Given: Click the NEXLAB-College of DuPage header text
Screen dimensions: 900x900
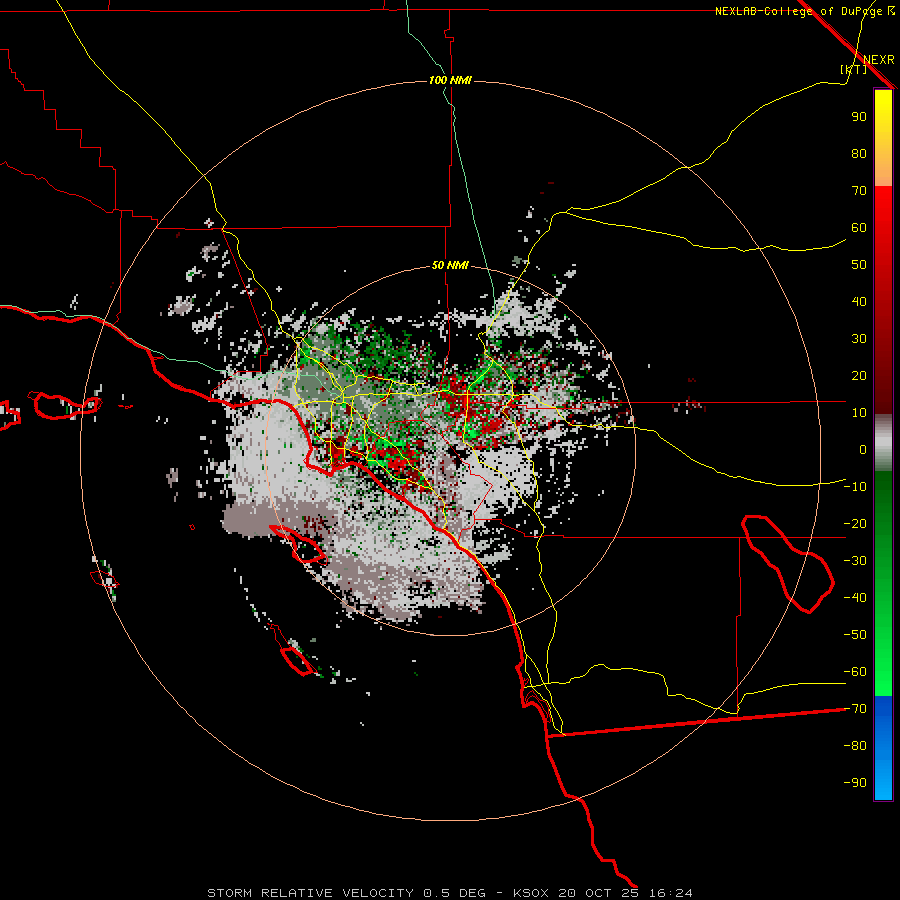Looking at the screenshot, I should click(804, 11).
